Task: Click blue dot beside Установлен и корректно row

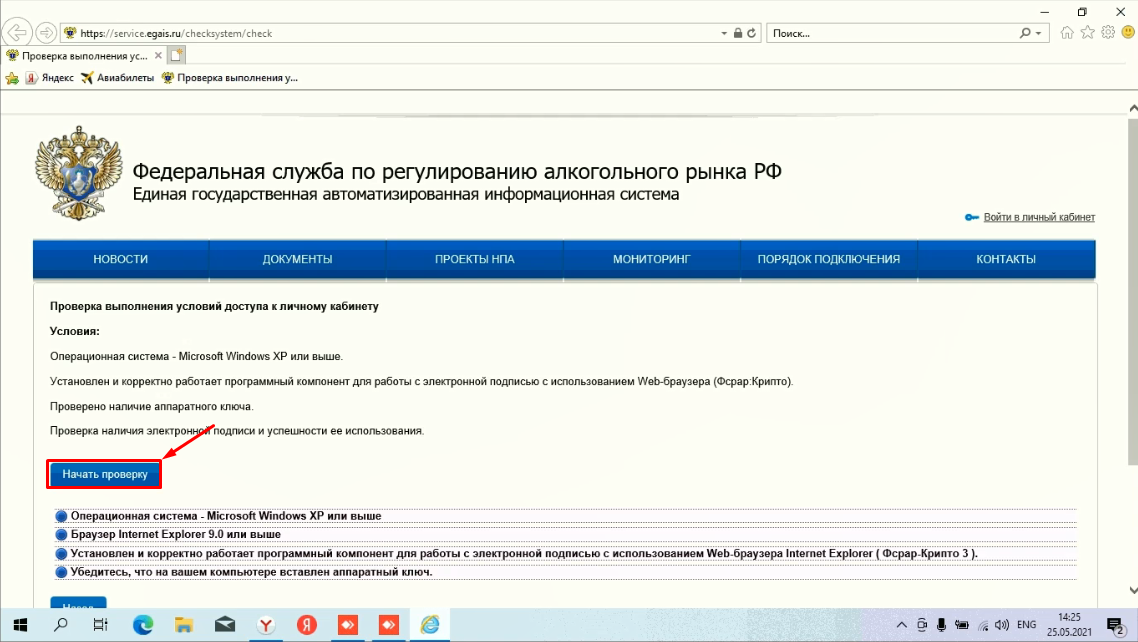Action: pos(61,553)
